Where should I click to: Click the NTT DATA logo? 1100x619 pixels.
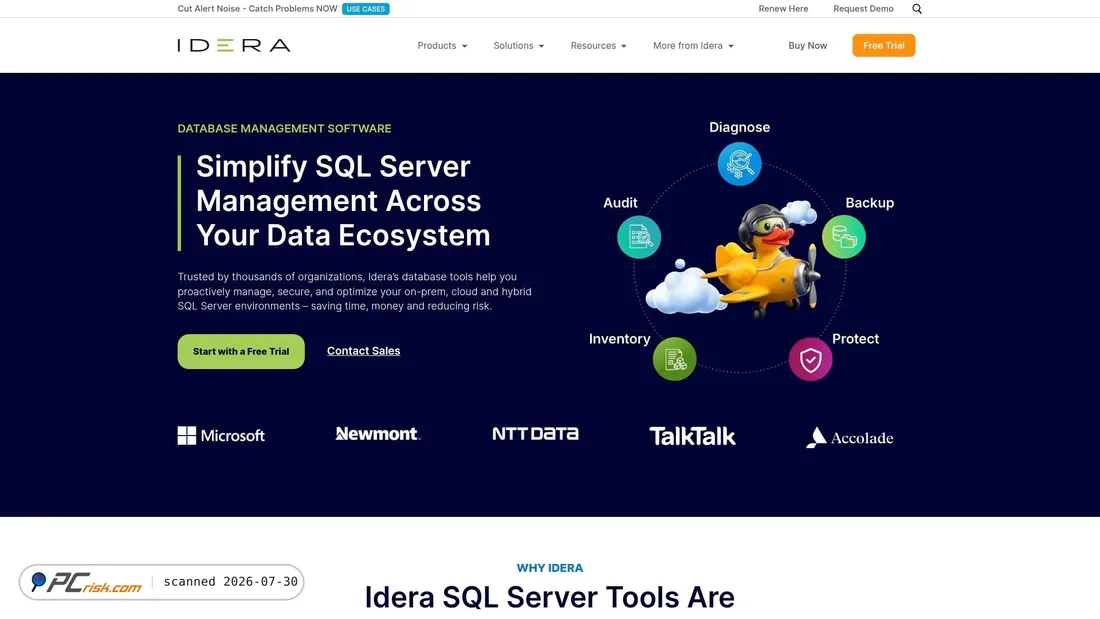click(x=535, y=434)
